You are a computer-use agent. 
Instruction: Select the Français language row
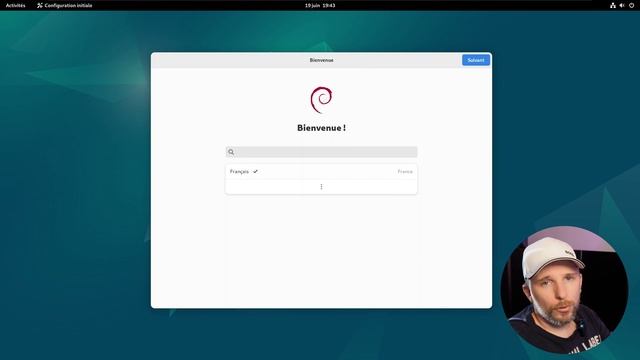point(322,171)
